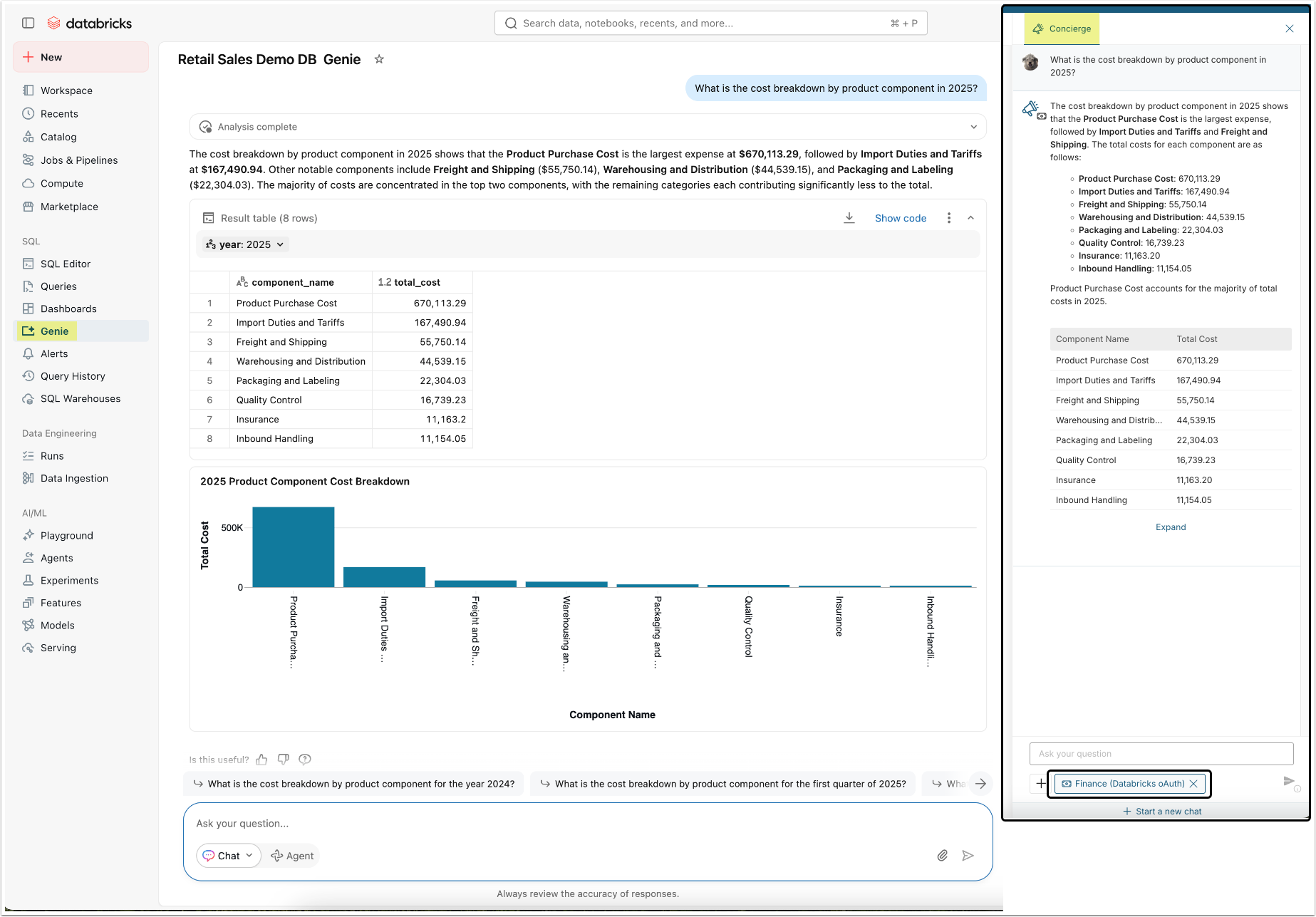Remove Finance (Databricks oAuth) chip
Viewport: 1316px width, 917px height.
click(x=1193, y=784)
